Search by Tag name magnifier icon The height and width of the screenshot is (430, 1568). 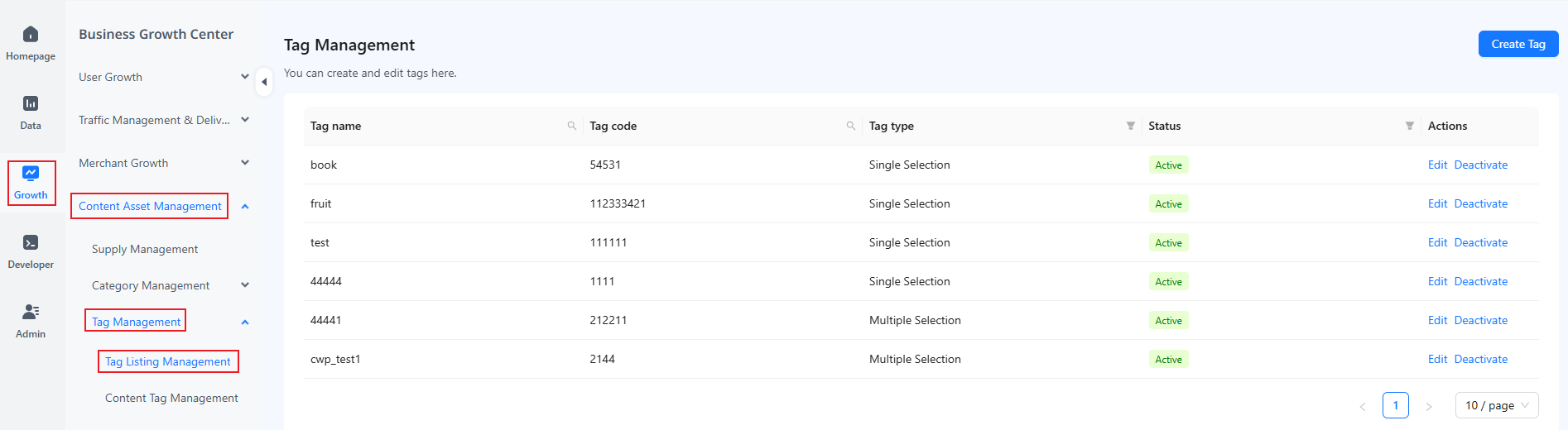click(x=571, y=126)
